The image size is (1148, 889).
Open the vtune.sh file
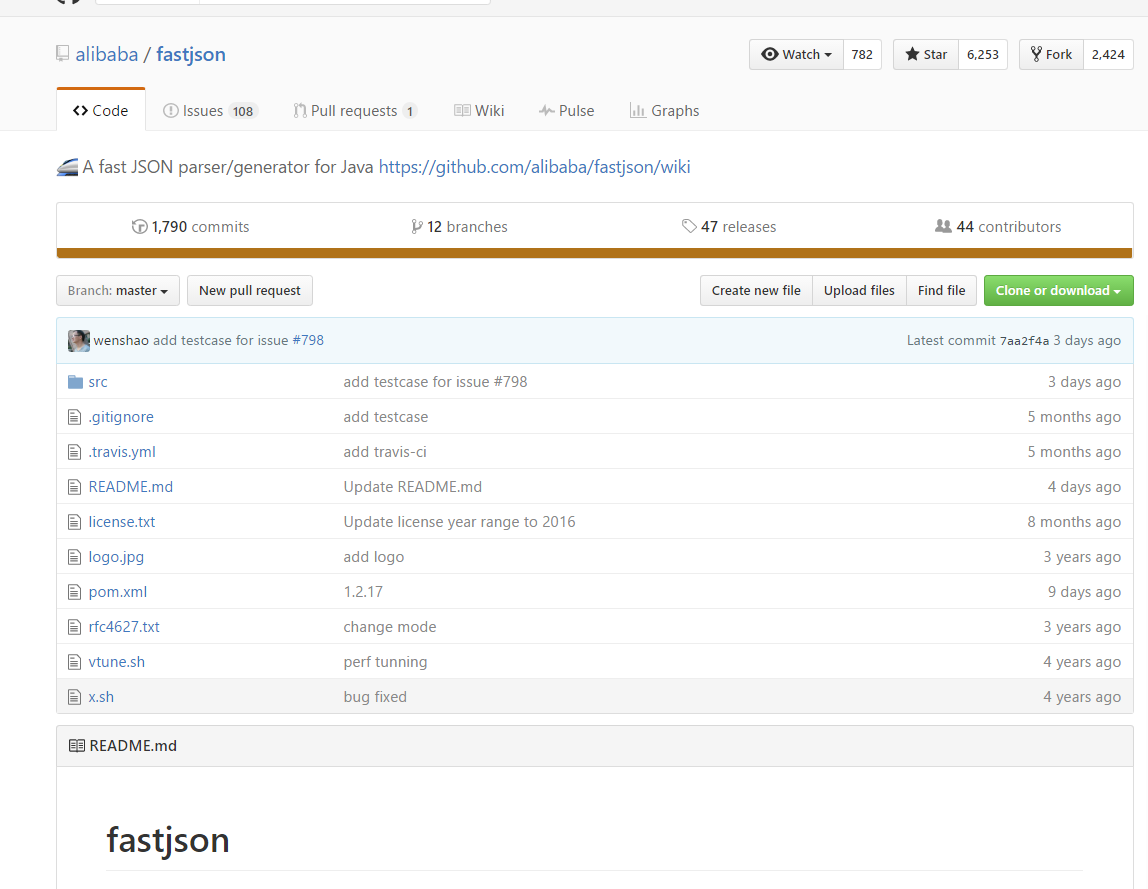pos(116,662)
